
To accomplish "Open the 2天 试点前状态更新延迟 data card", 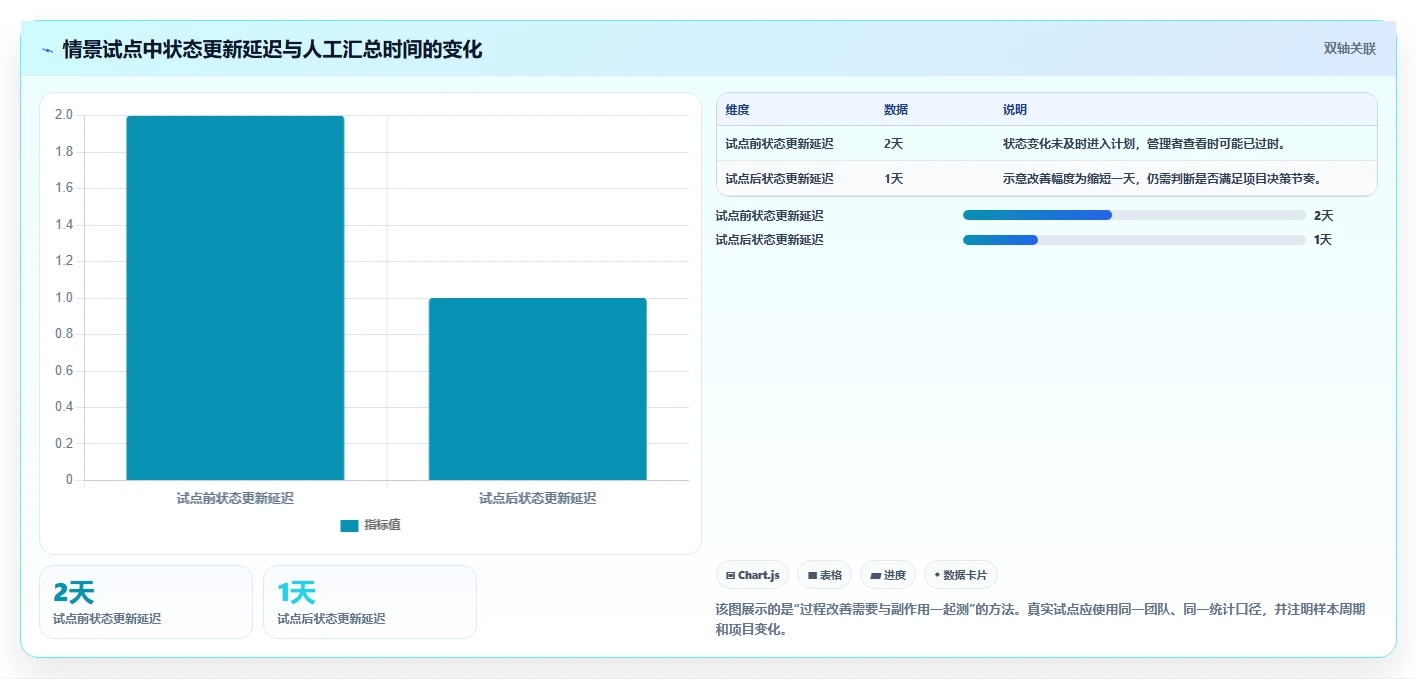I will click(146, 602).
